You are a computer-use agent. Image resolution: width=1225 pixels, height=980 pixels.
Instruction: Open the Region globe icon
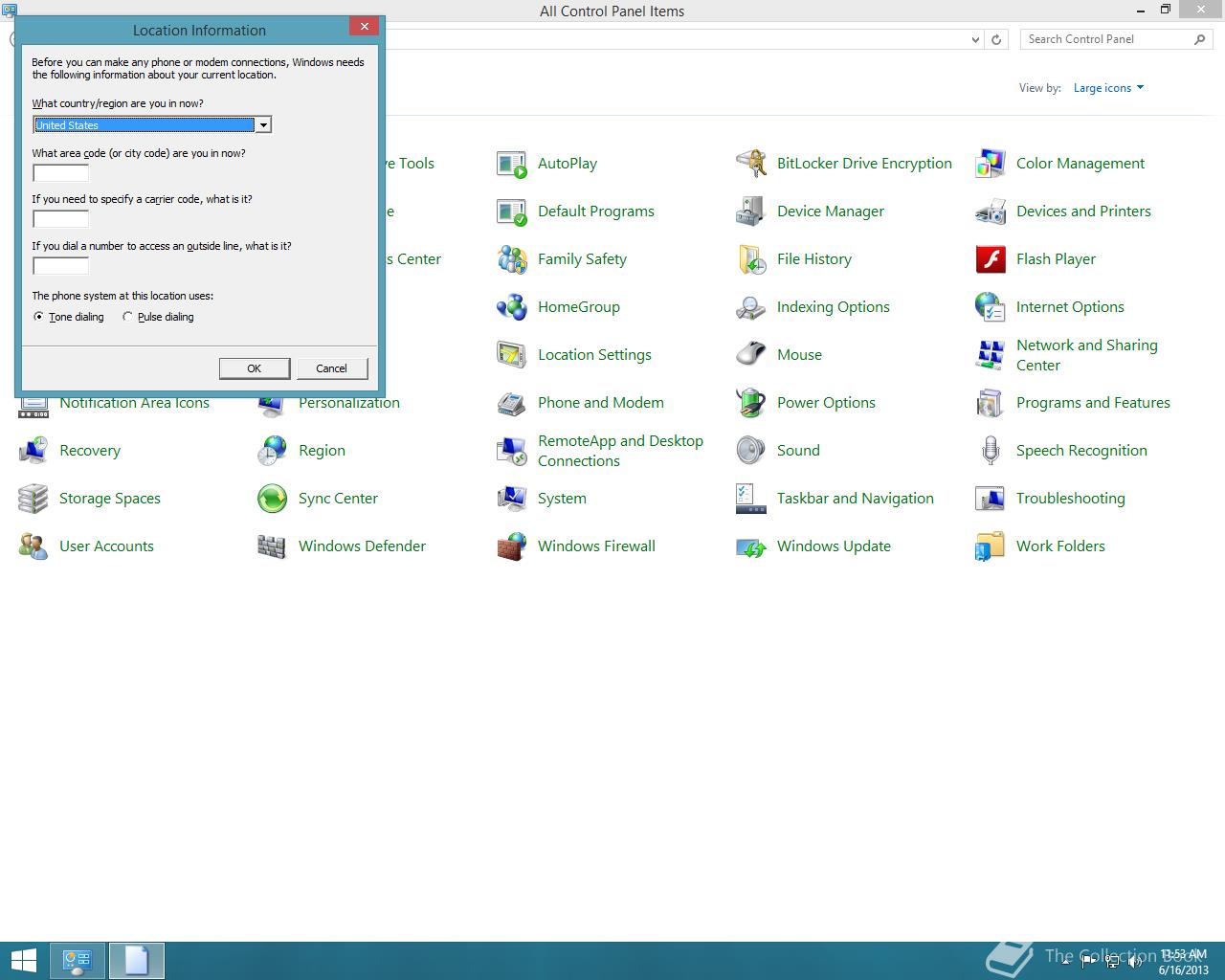pos(273,451)
